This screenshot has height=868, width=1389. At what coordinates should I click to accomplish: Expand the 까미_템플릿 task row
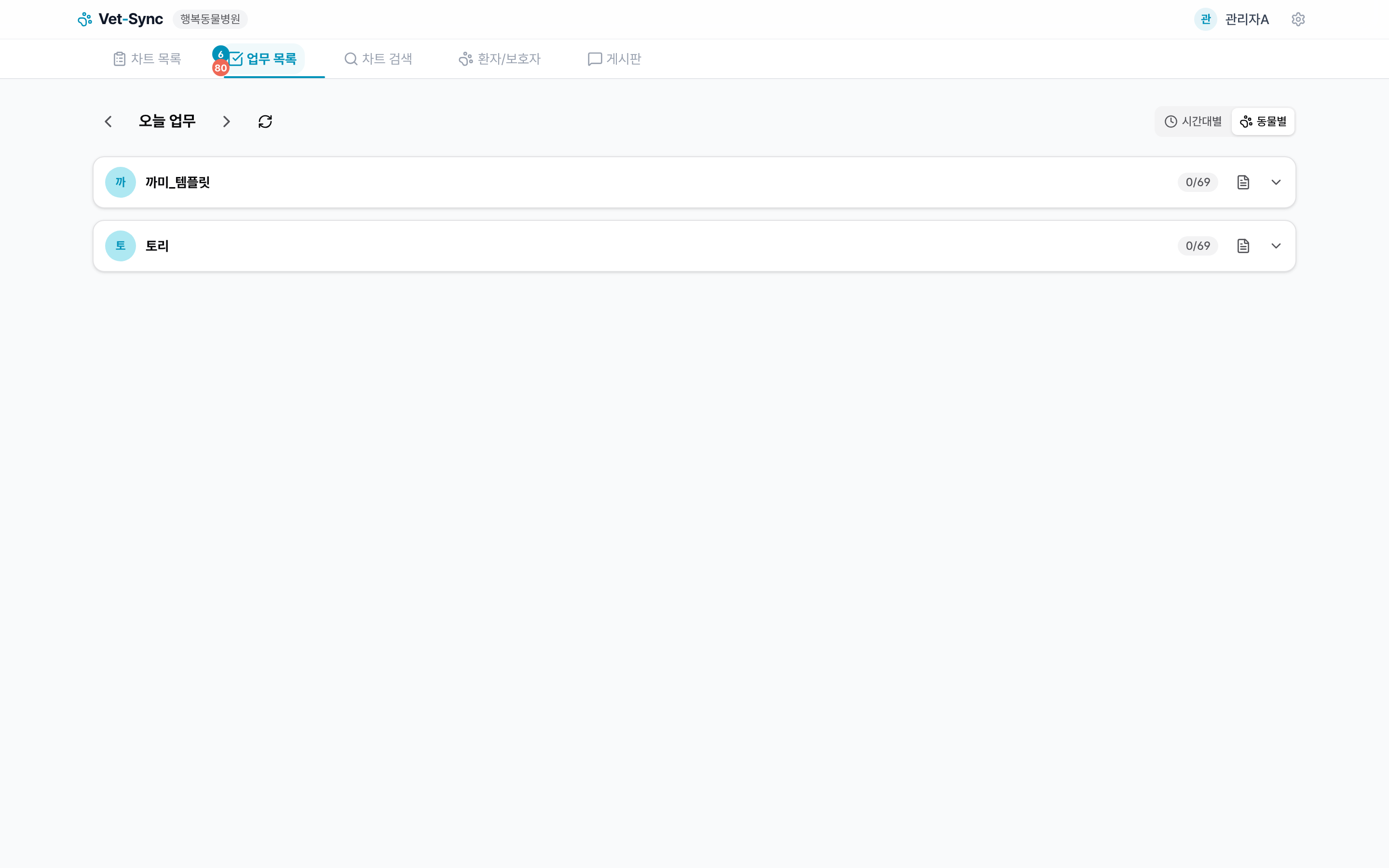tap(1275, 183)
